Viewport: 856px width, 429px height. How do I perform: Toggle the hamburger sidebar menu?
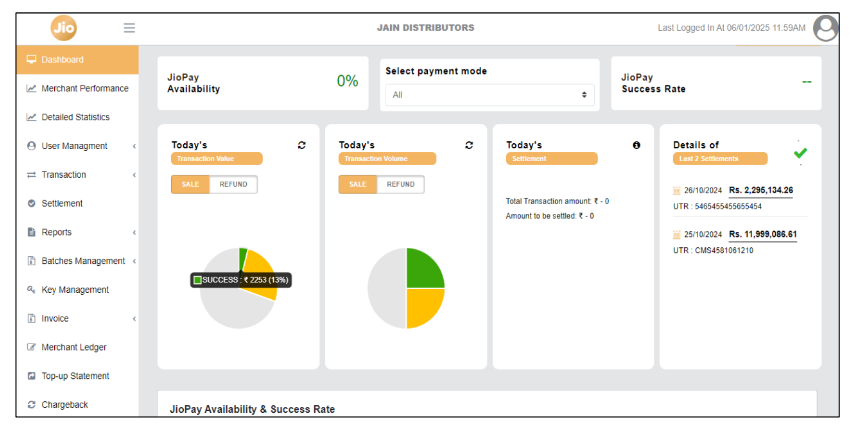click(x=129, y=28)
